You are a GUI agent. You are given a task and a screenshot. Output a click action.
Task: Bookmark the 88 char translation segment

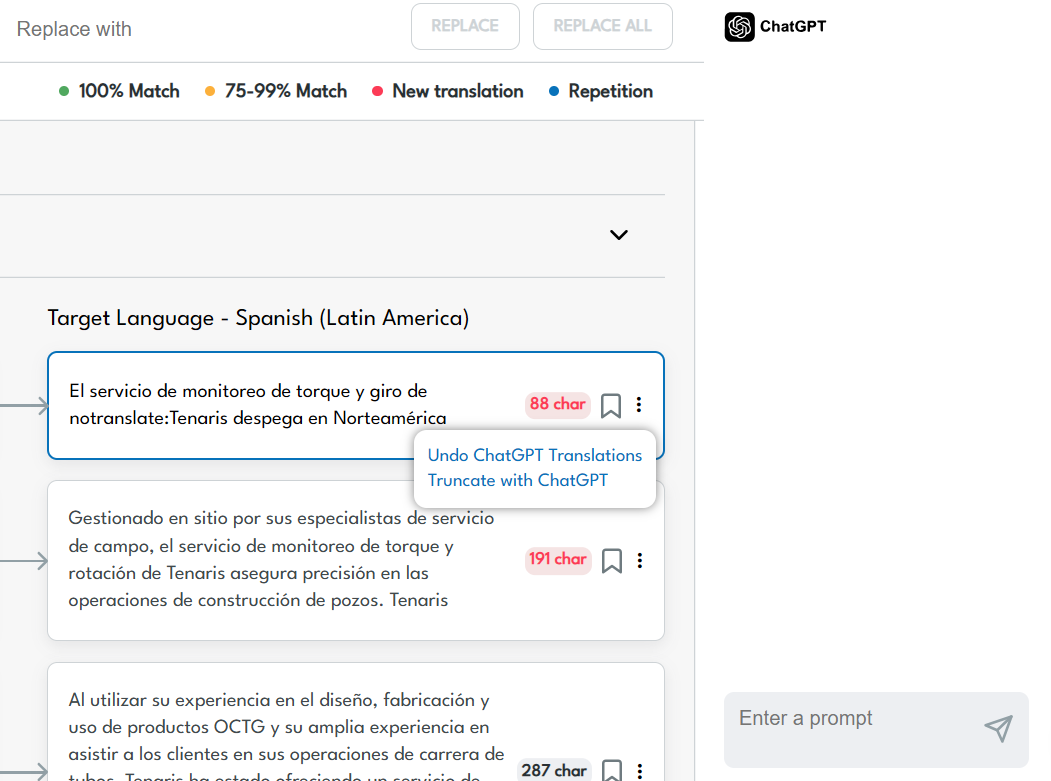tap(611, 405)
